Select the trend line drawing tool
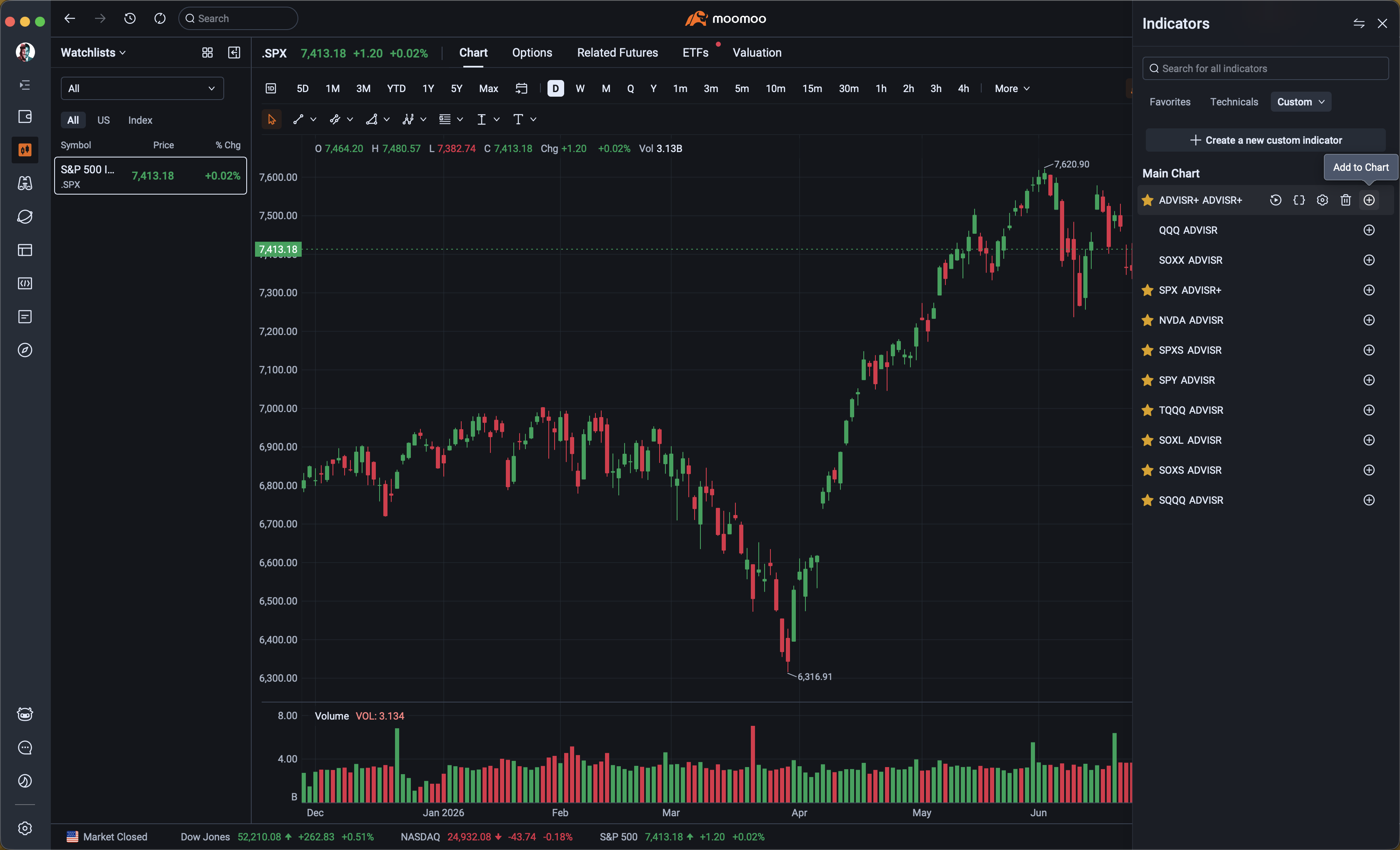Screen dimensions: 1400x850 (x=298, y=119)
